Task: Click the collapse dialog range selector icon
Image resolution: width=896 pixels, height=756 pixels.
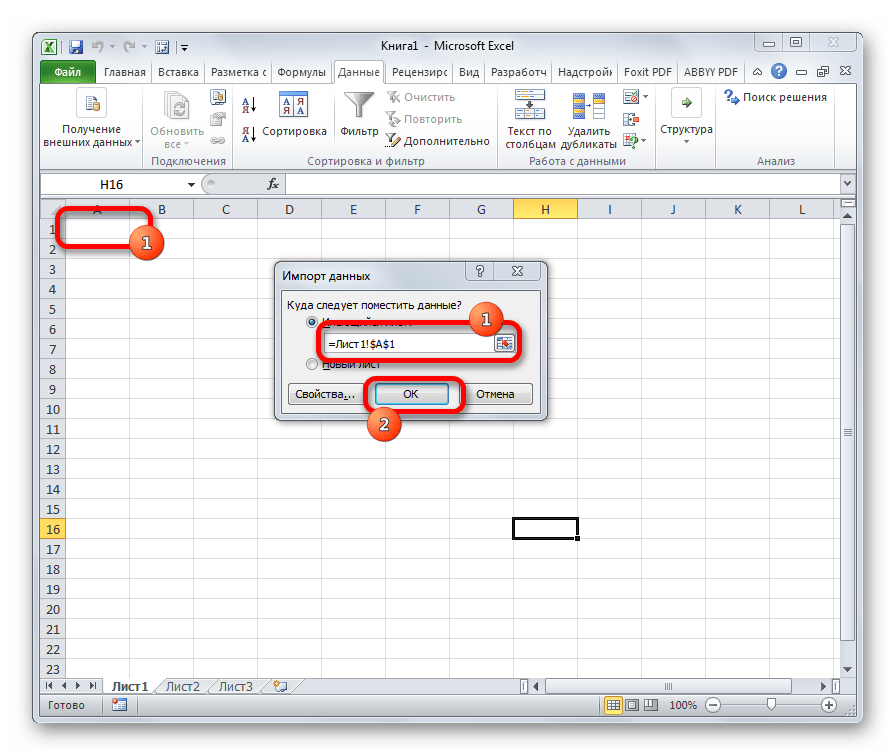Action: [504, 342]
